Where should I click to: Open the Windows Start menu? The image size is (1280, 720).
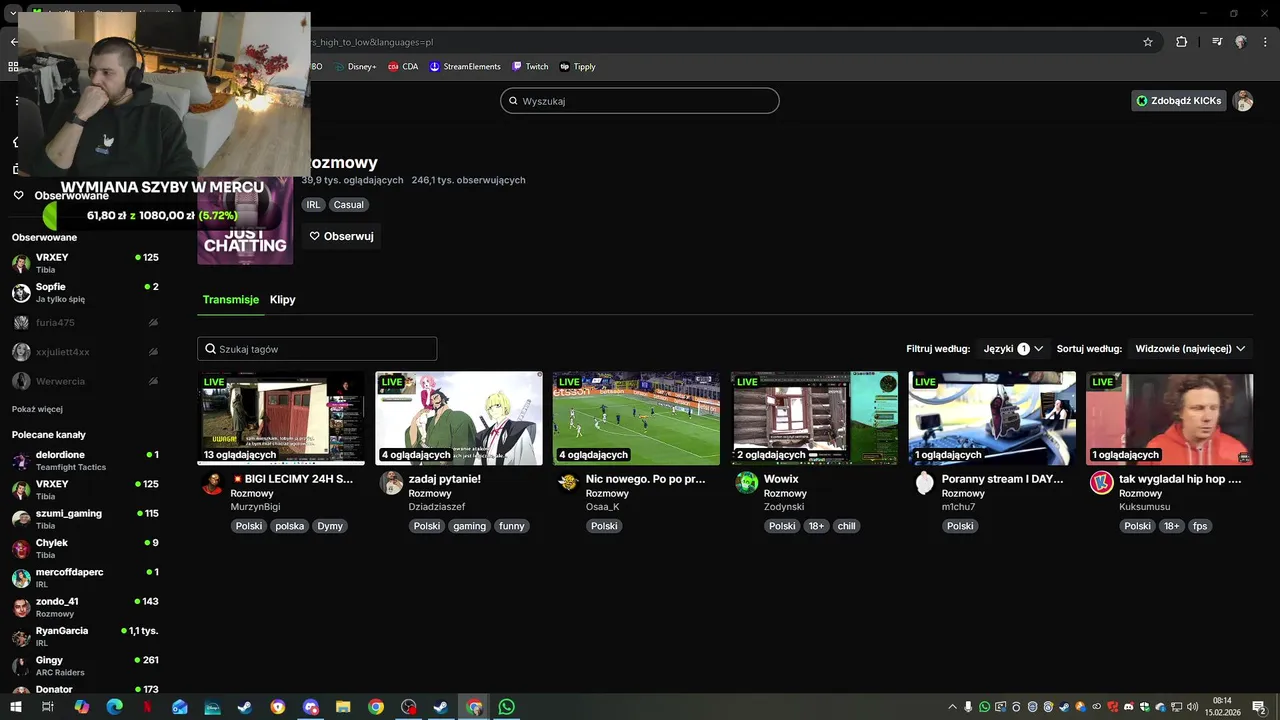point(14,707)
